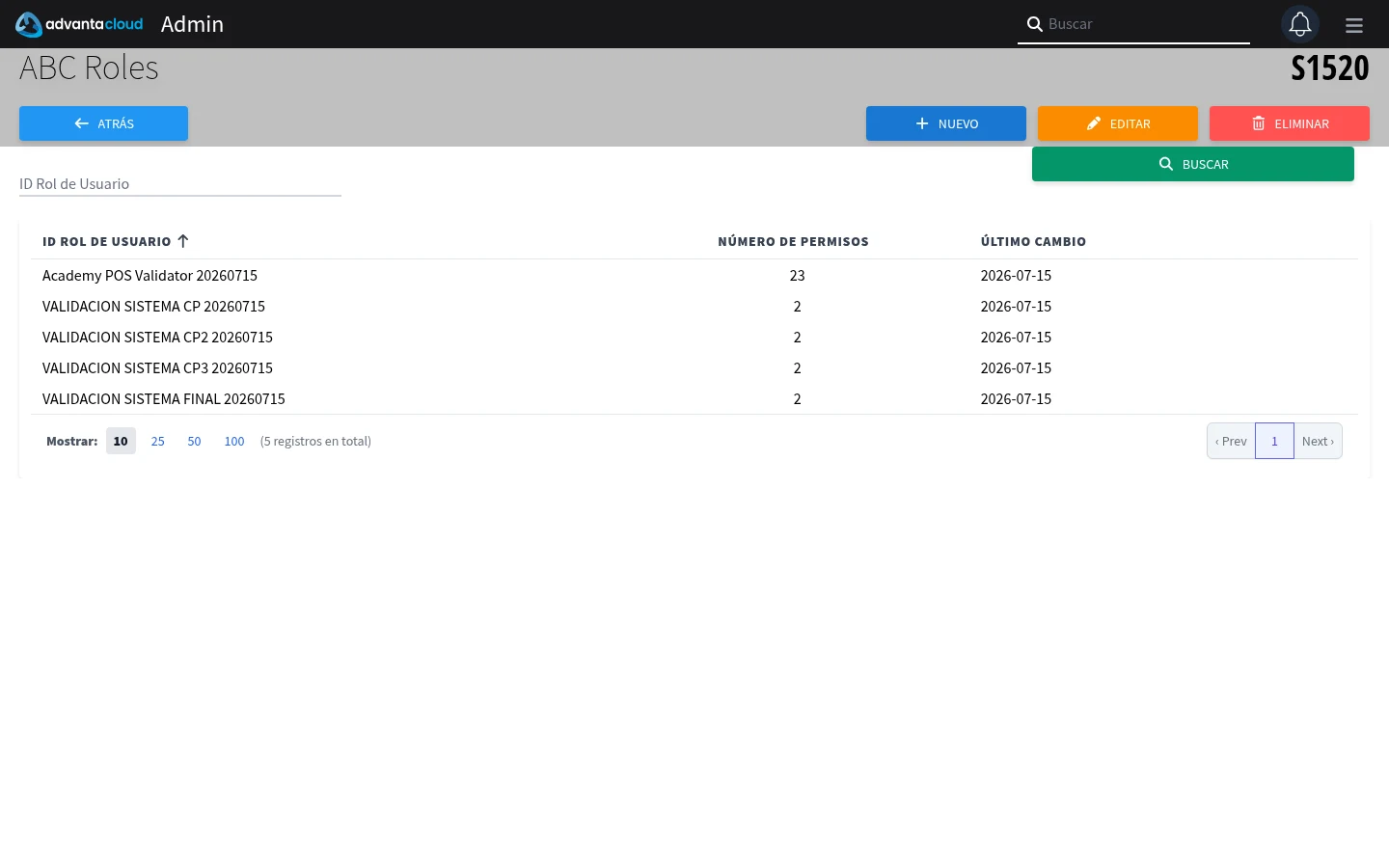
Task: Create a new role with NUEVO
Action: (x=946, y=123)
